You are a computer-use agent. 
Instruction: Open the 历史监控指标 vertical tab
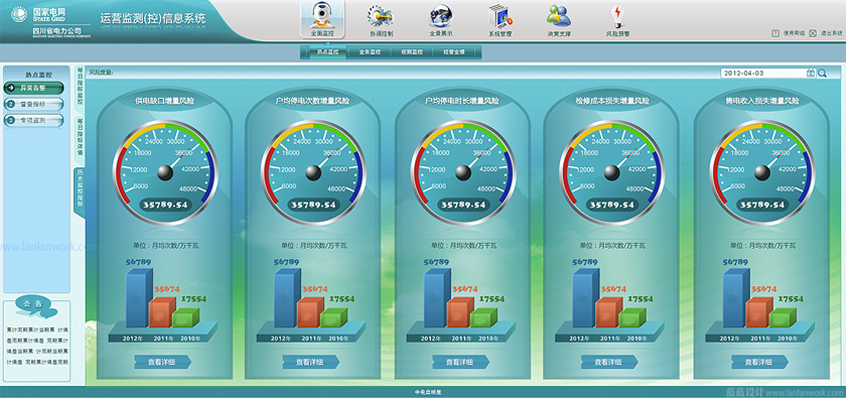coord(80,192)
